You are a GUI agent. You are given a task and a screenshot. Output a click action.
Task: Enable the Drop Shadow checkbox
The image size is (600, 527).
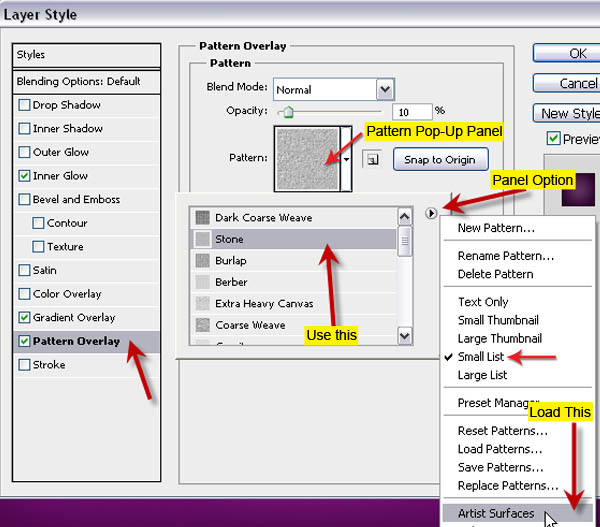pyautogui.click(x=24, y=105)
